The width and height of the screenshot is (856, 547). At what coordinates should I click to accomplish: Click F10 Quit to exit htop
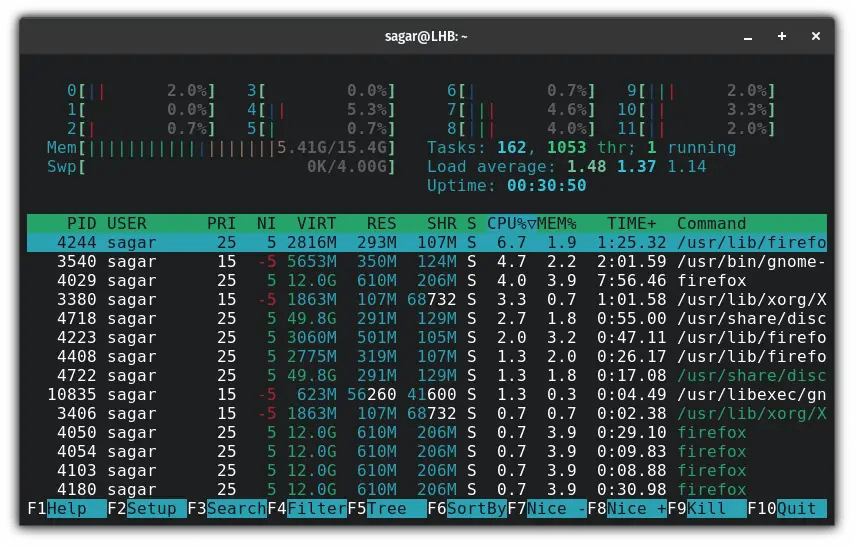click(x=787, y=508)
